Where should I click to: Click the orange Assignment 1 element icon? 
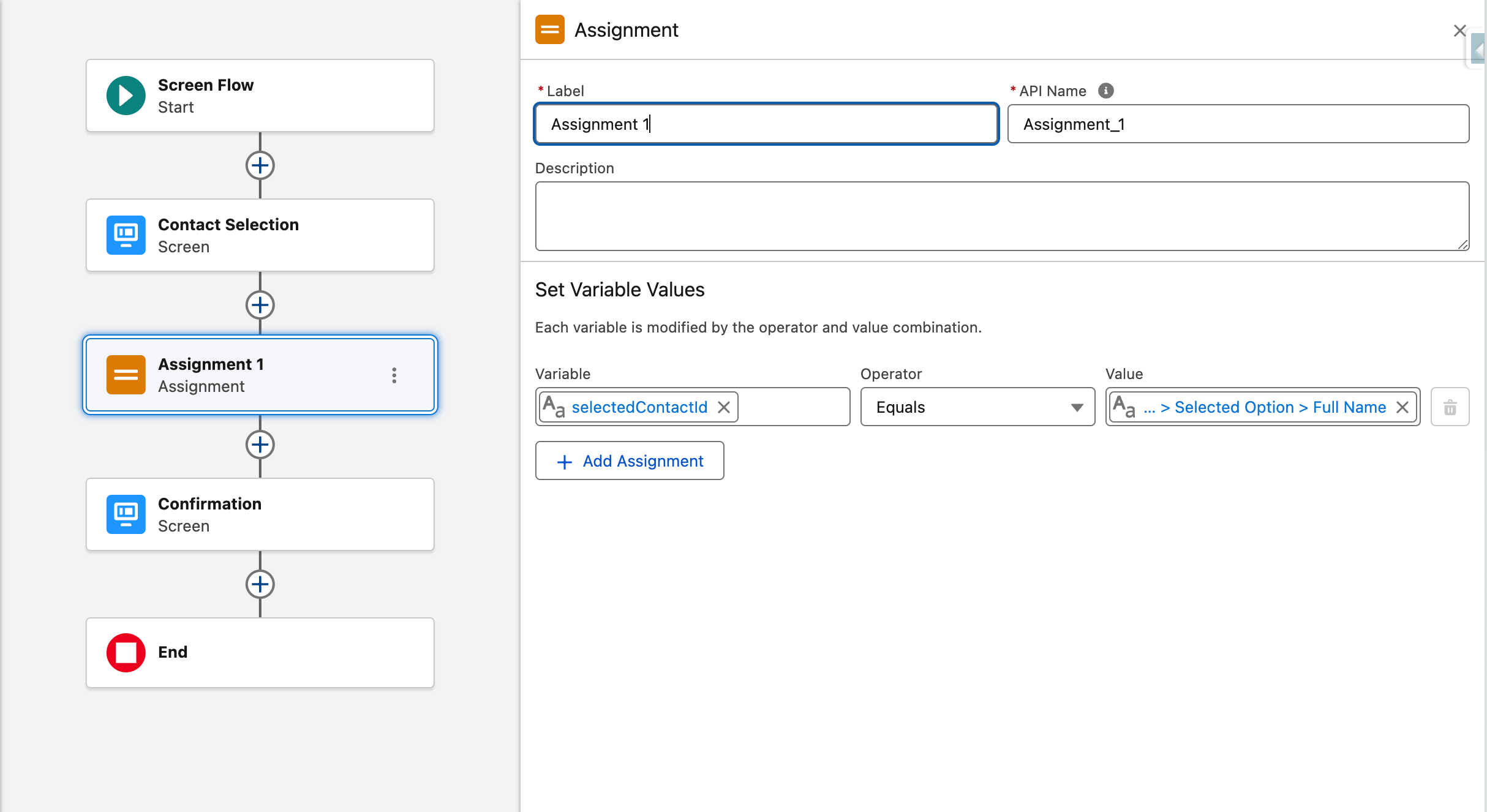coord(126,375)
